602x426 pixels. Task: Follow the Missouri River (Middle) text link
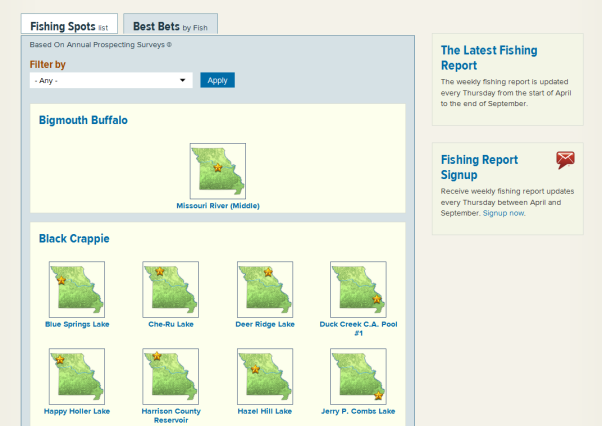[x=218, y=206]
